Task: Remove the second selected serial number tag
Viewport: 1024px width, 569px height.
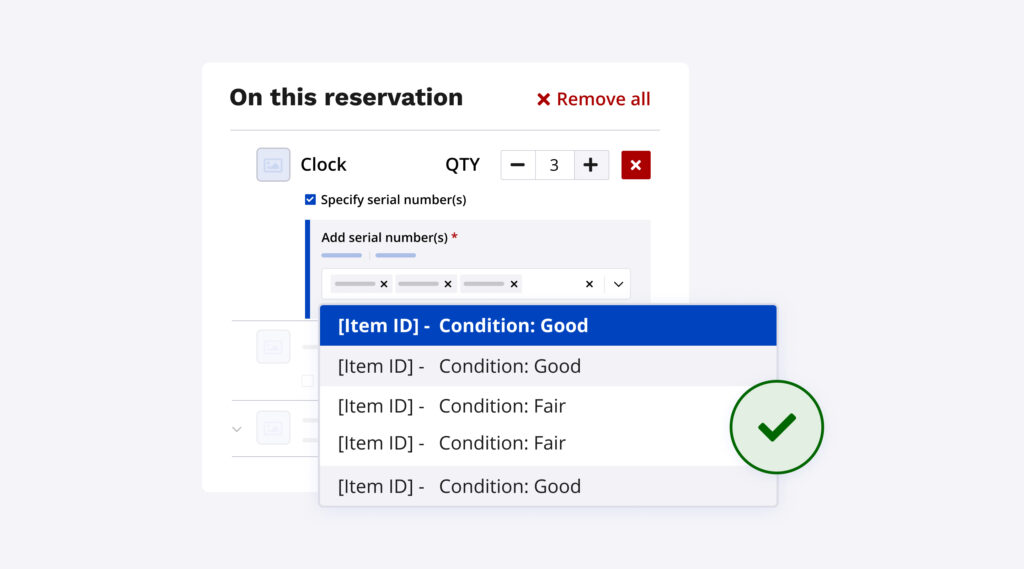Action: [448, 284]
